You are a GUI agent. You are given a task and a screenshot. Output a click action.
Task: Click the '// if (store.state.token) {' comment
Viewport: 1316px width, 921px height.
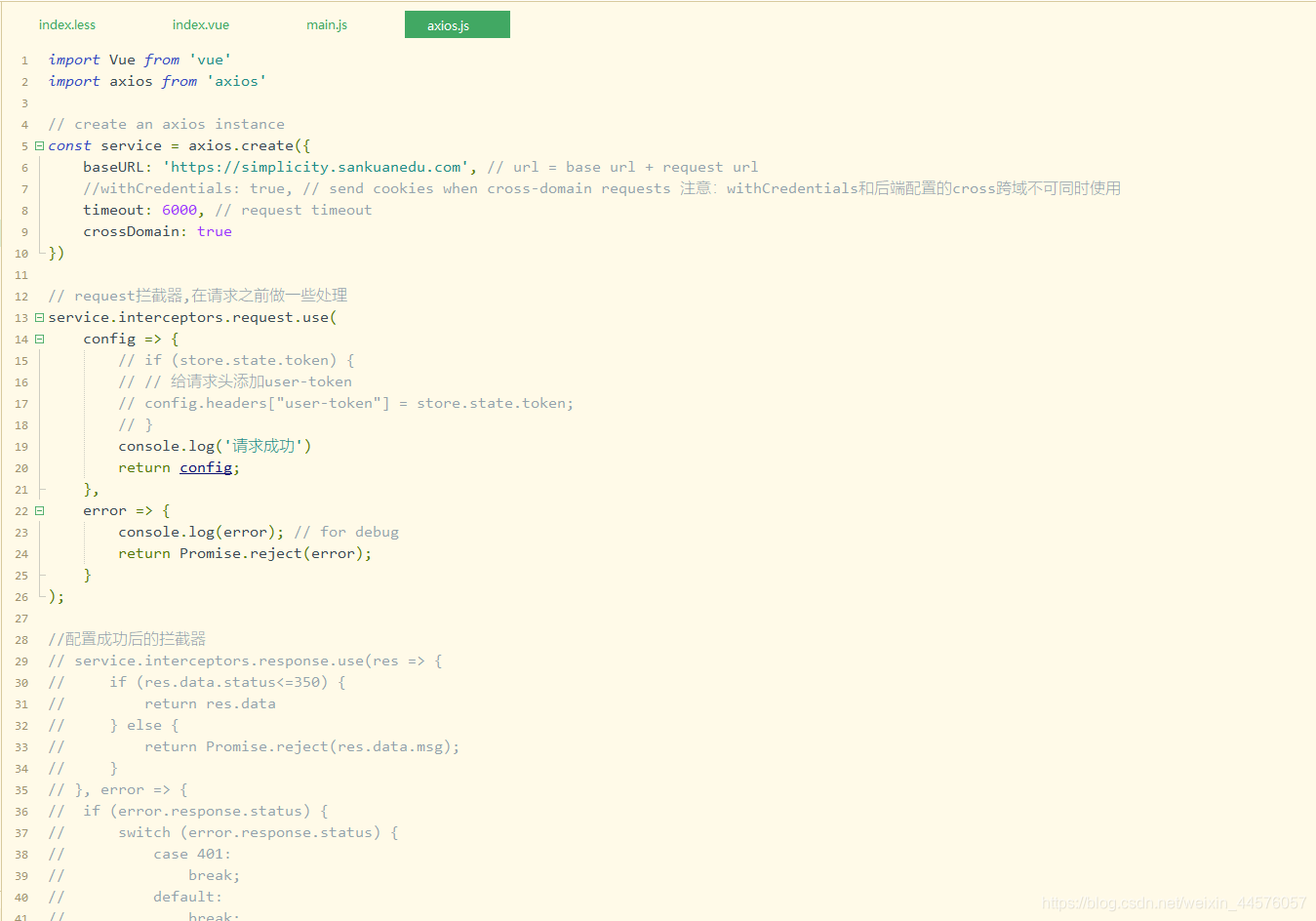click(236, 360)
